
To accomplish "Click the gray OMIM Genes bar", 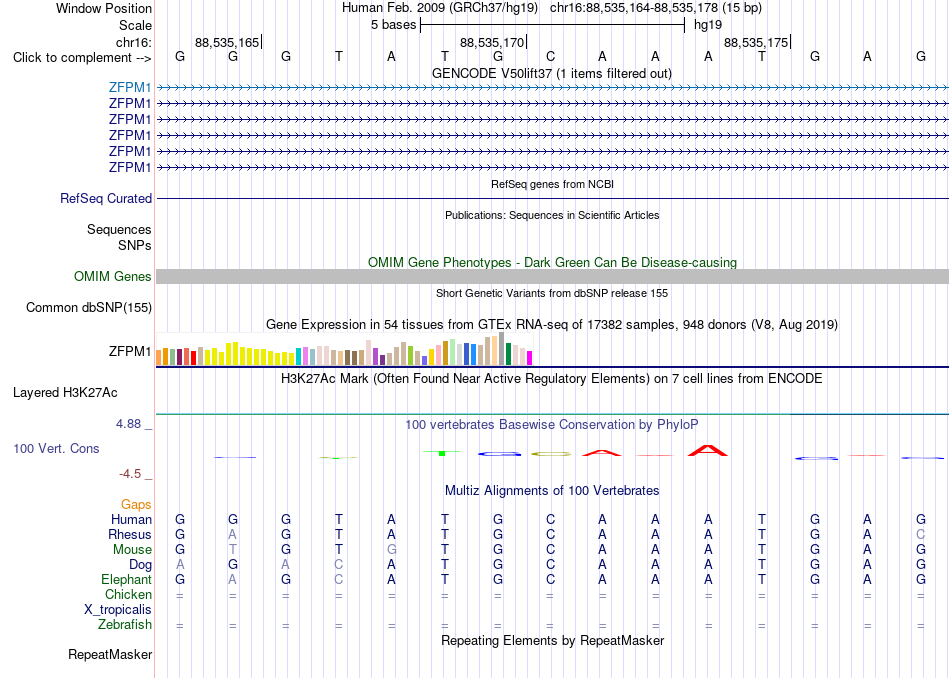I will [552, 276].
